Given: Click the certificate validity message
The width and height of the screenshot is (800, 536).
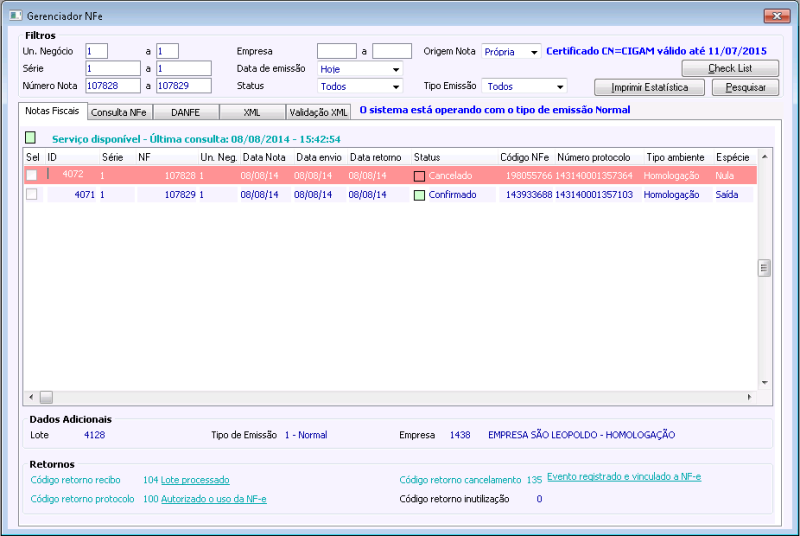Looking at the screenshot, I should pos(657,51).
